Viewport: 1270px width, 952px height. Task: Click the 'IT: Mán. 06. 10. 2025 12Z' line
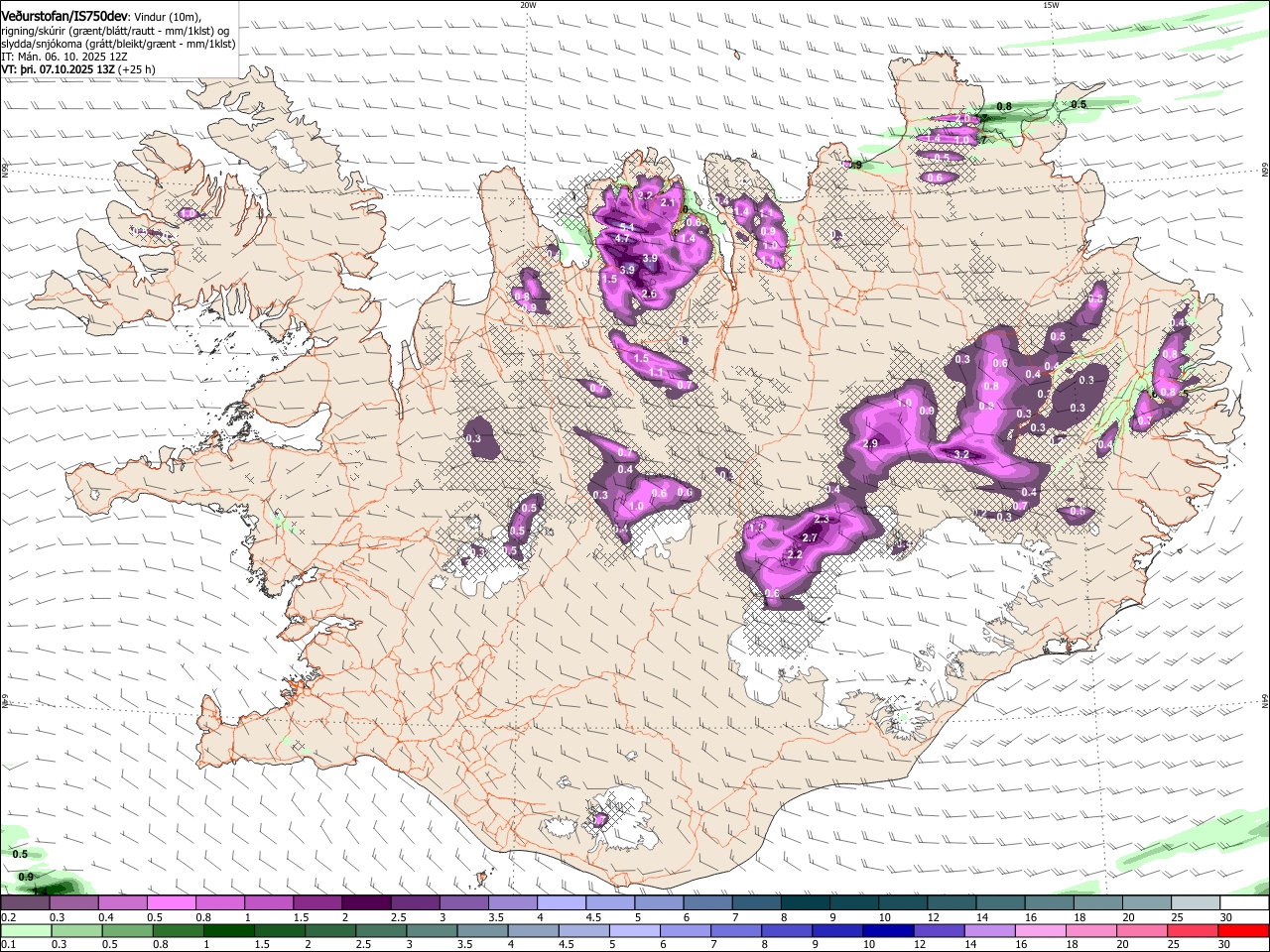64,58
